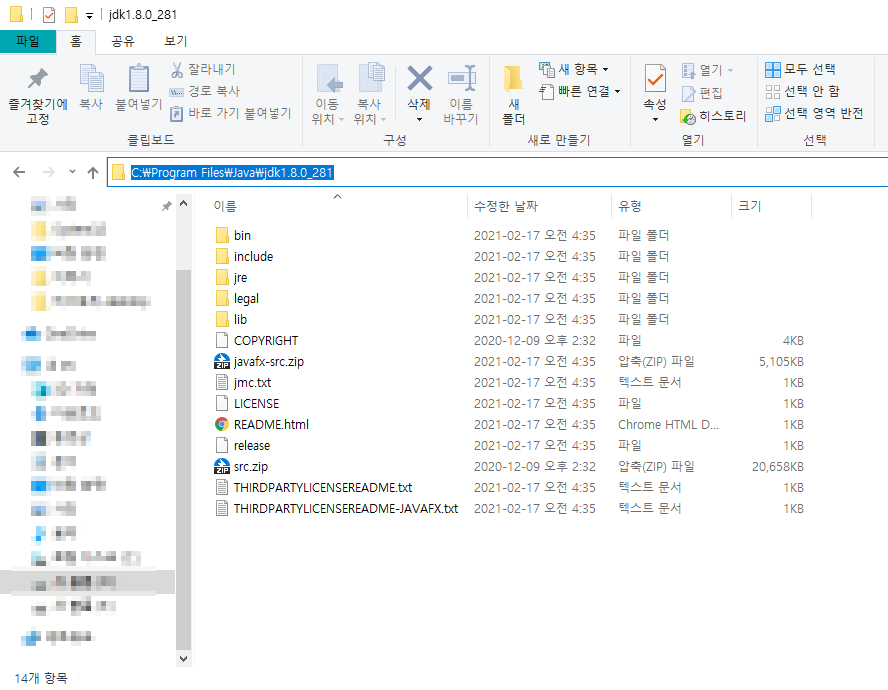Viewport: 888px width, 690px height.
Task: Select the lib folder
Action: 240,320
